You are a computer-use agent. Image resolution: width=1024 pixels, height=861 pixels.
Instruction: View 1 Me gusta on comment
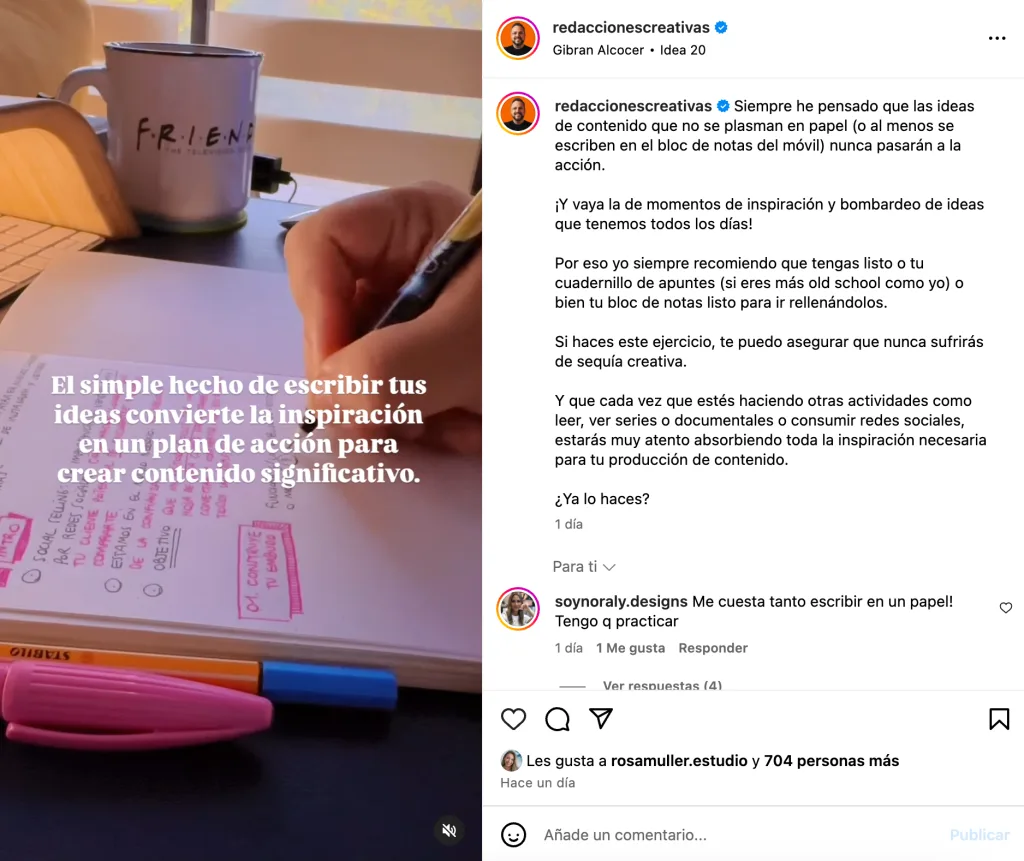630,648
